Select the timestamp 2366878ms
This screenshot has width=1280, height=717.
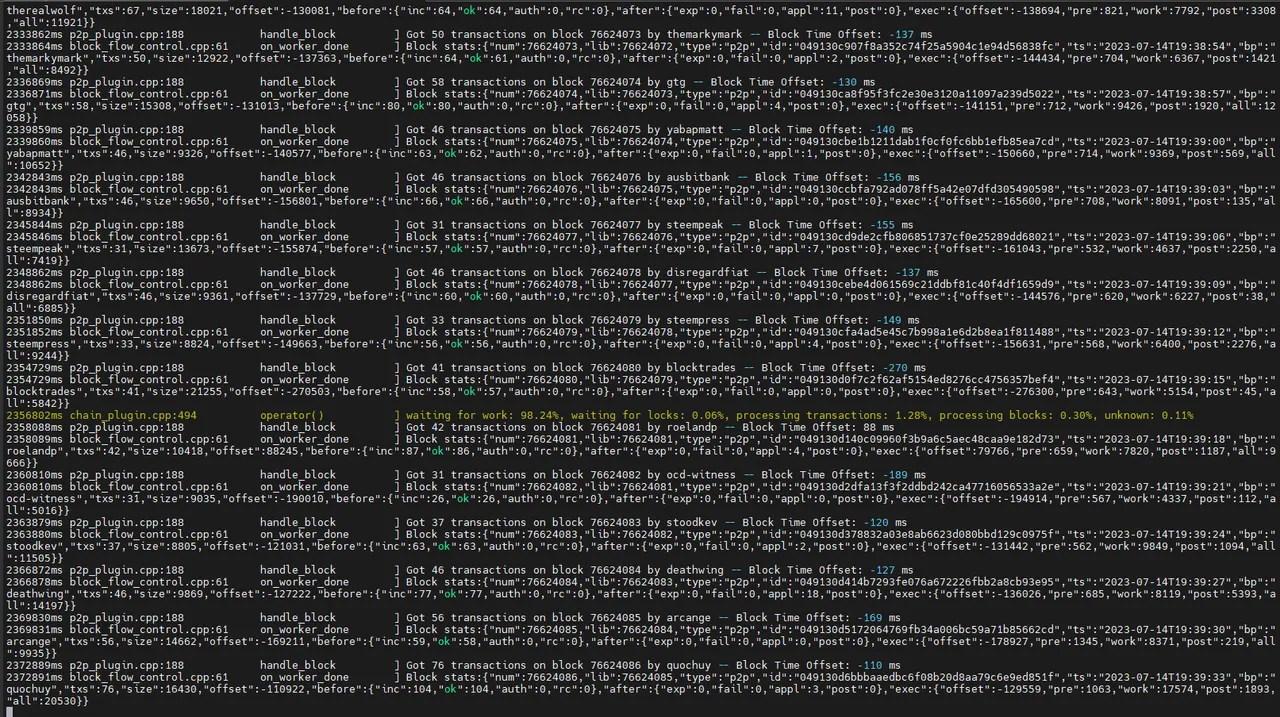coord(34,582)
